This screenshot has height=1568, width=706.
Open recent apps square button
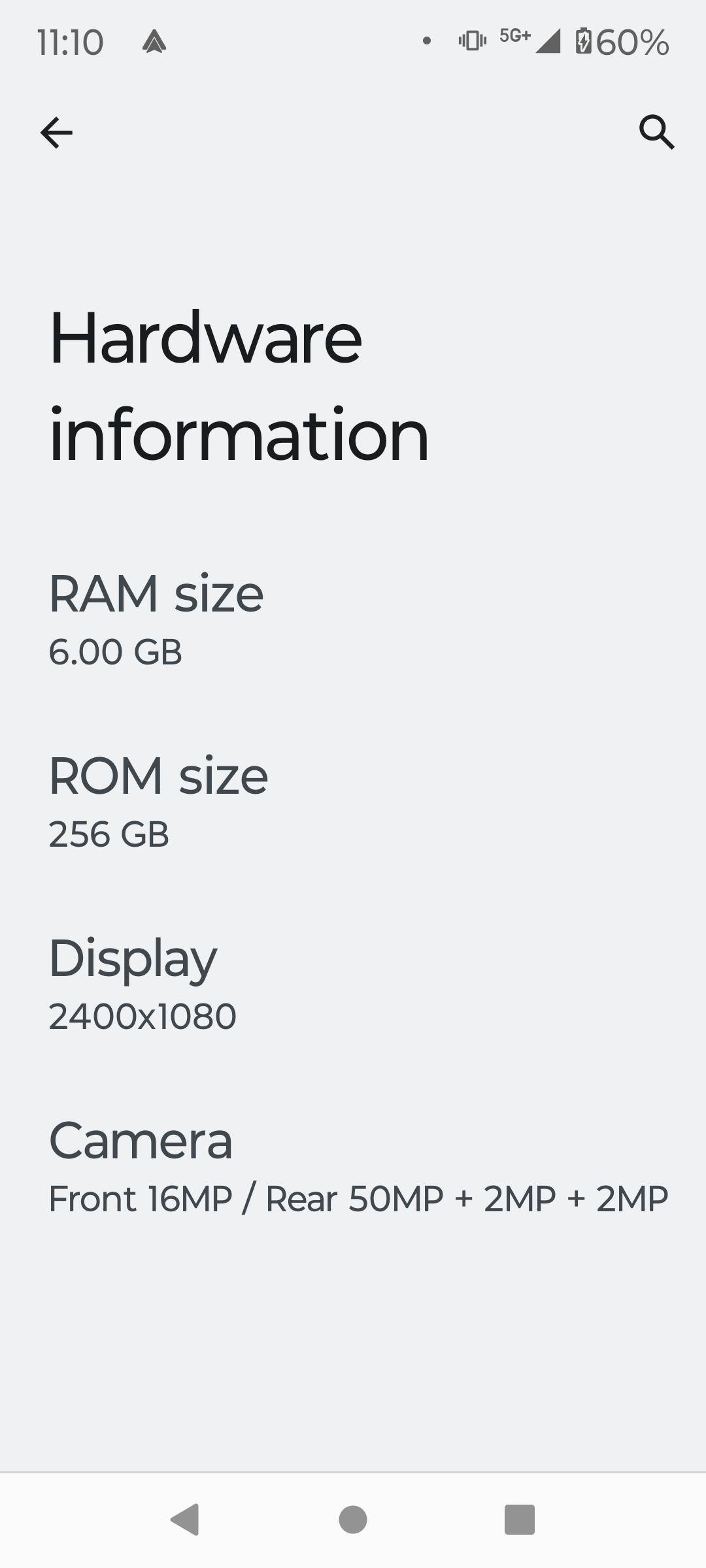pyautogui.click(x=520, y=1519)
